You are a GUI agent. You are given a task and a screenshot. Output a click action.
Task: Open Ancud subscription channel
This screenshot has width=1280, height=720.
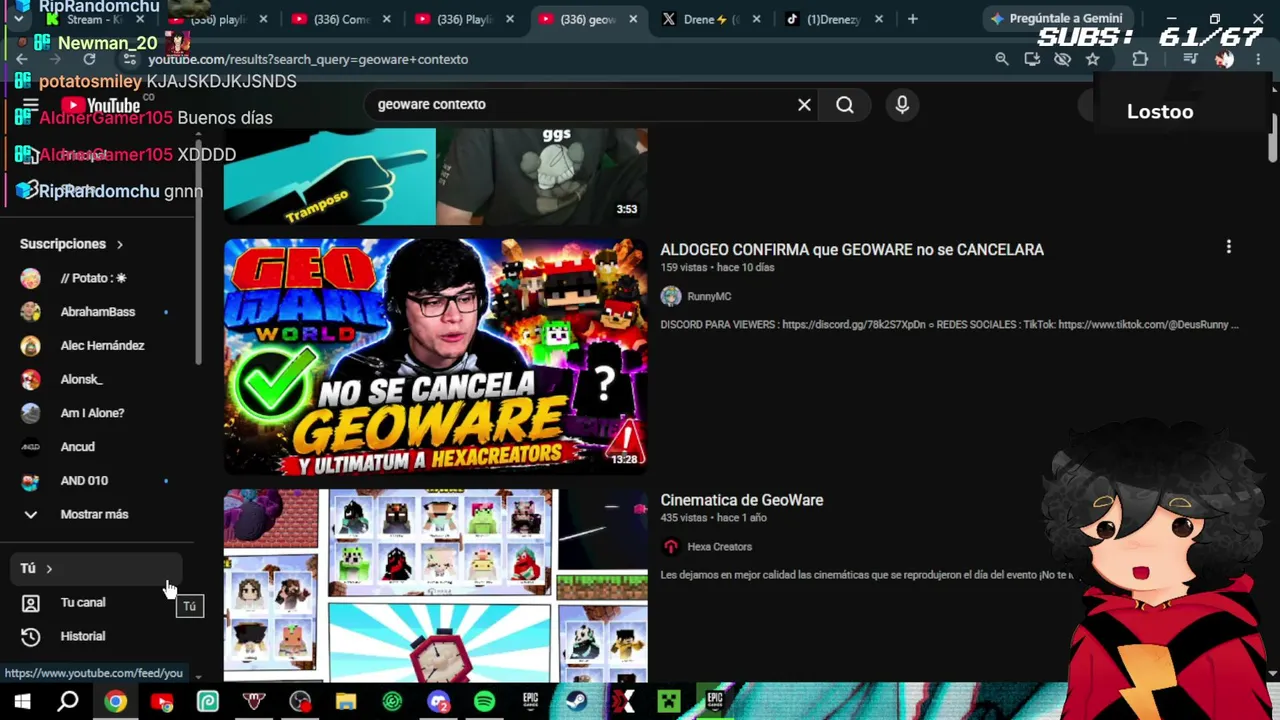coord(96,447)
